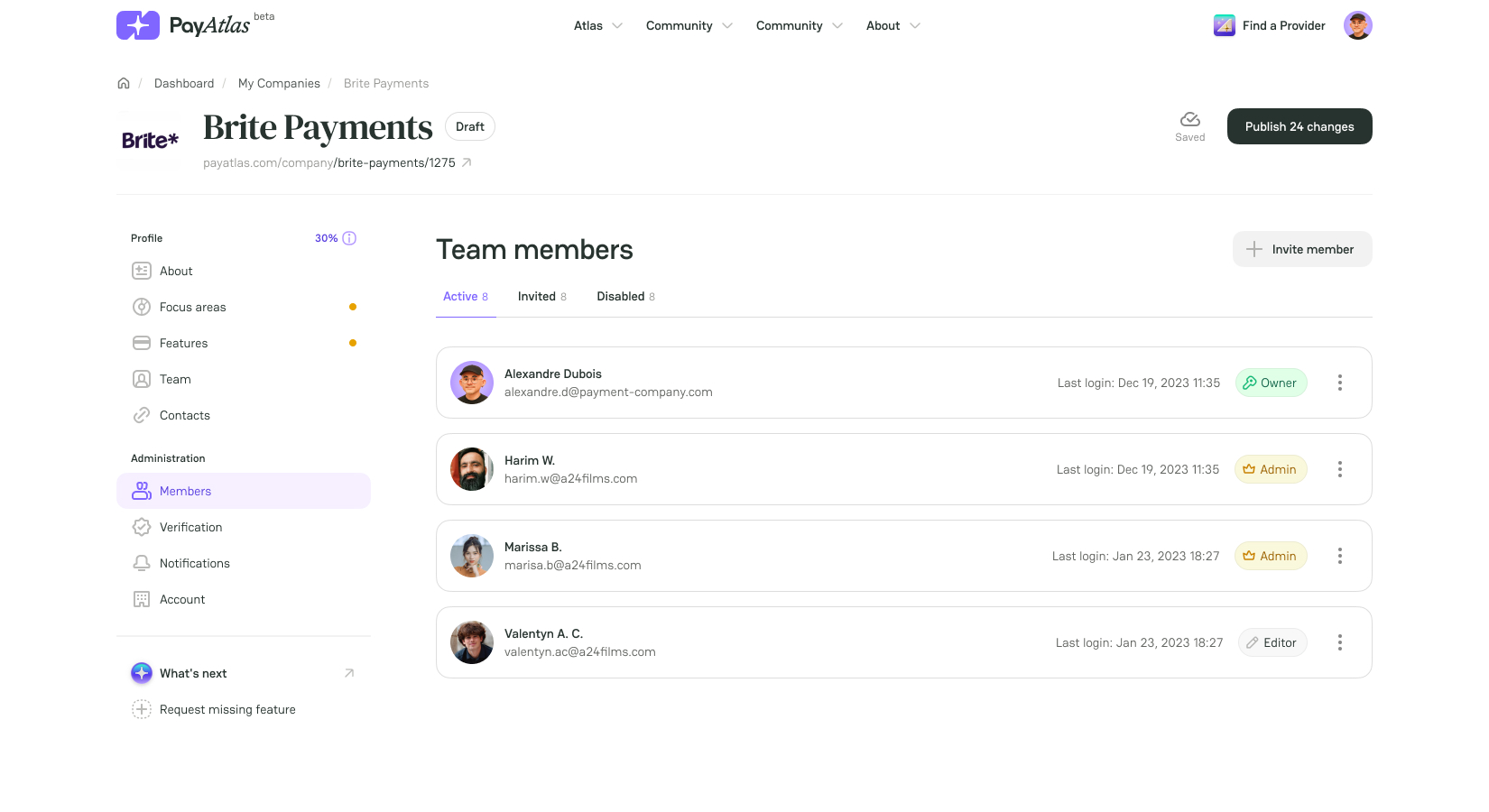1489x812 pixels.
Task: Switch to the Disabled members tab
Action: pos(625,296)
